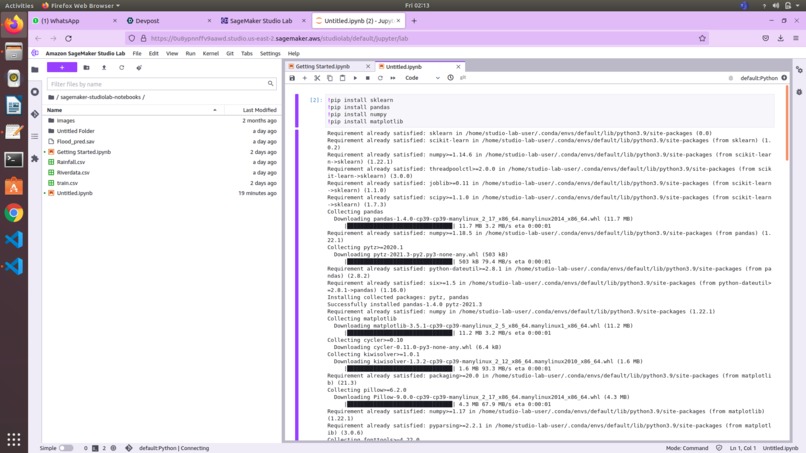This screenshot has width=806, height=453.
Task: Click the git button in notebook toolbar
Action: pyautogui.click(x=463, y=78)
